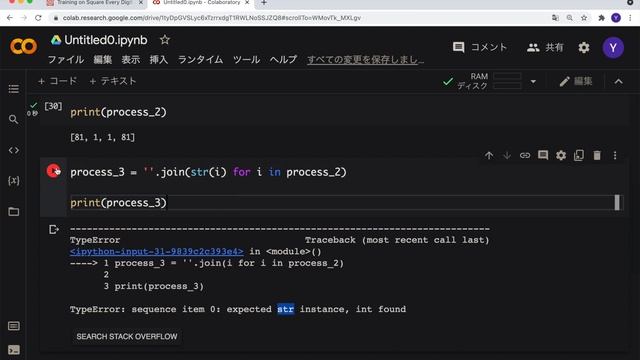Click the ディスク usage bar
640x360 pixels.
point(507,86)
